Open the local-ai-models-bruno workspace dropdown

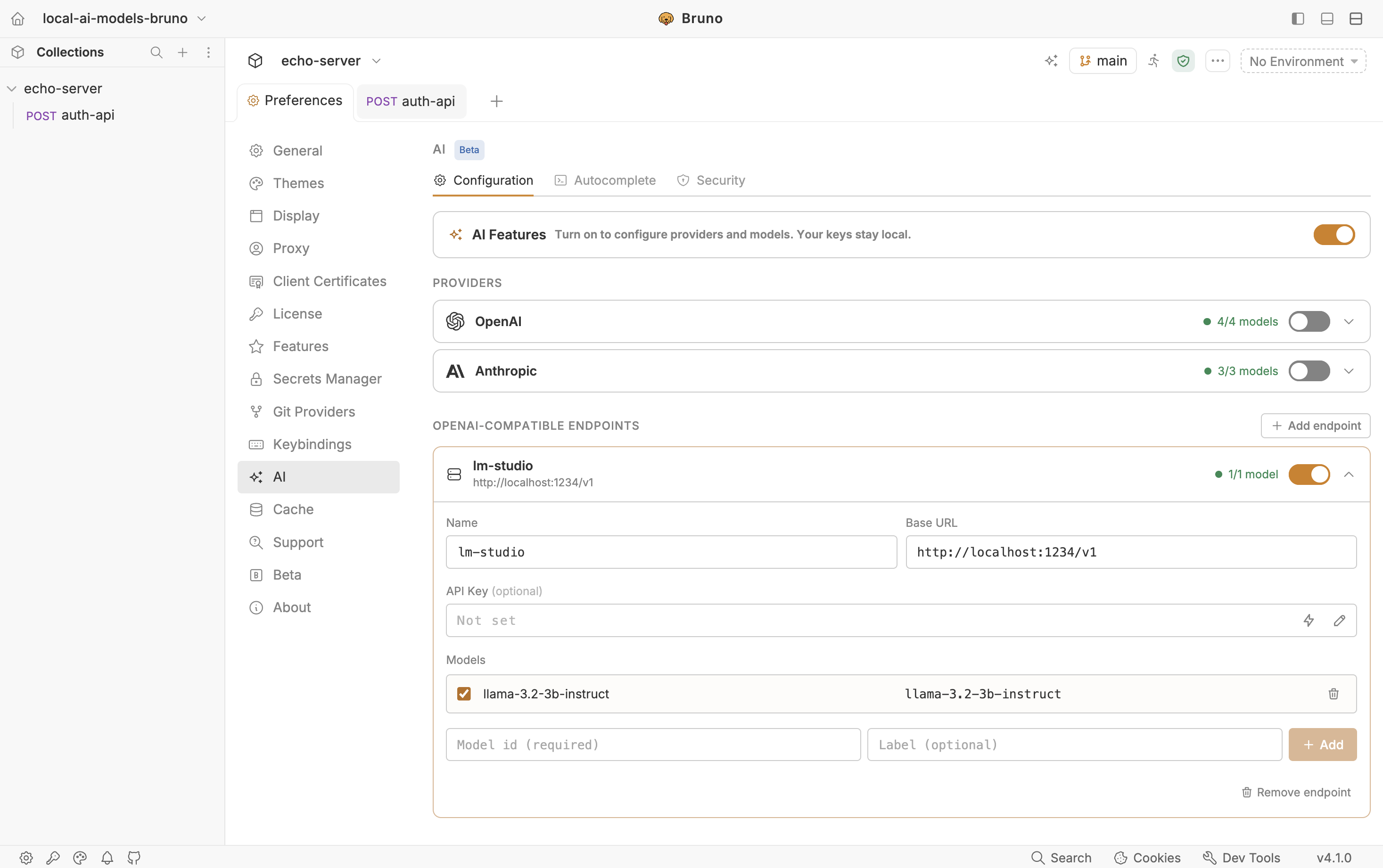coord(124,18)
